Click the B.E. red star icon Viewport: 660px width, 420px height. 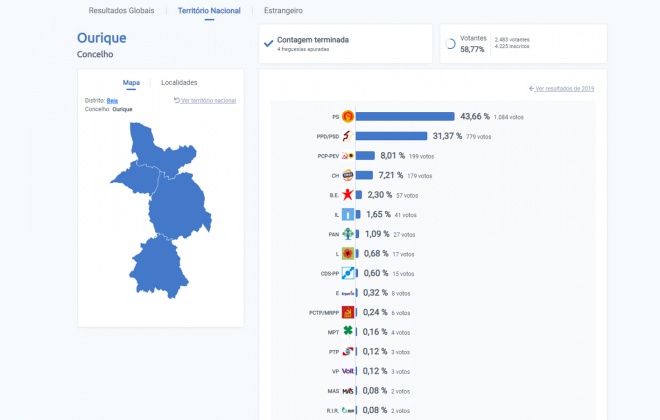point(348,195)
